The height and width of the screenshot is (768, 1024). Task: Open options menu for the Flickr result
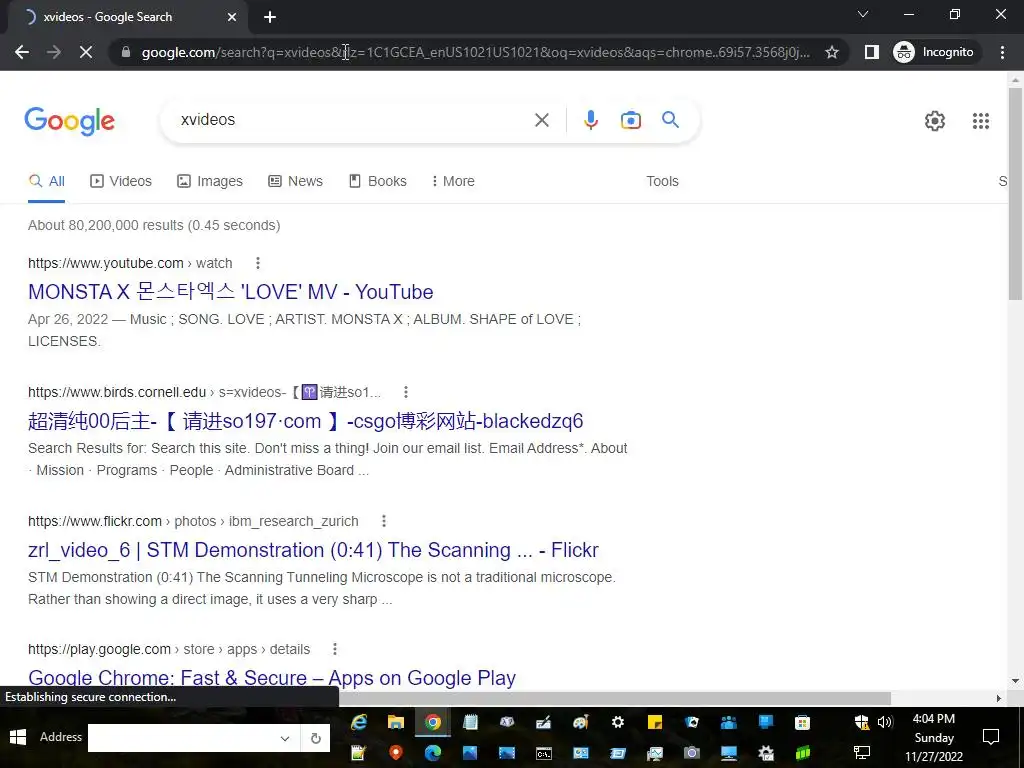point(384,521)
